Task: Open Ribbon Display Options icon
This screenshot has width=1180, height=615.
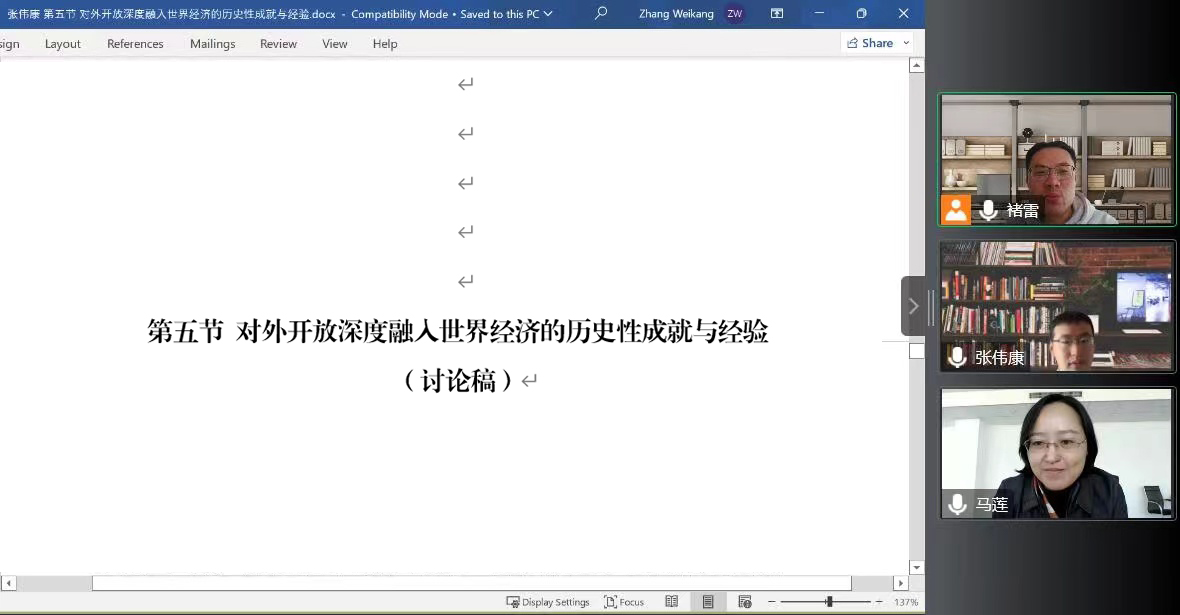Action: point(777,14)
